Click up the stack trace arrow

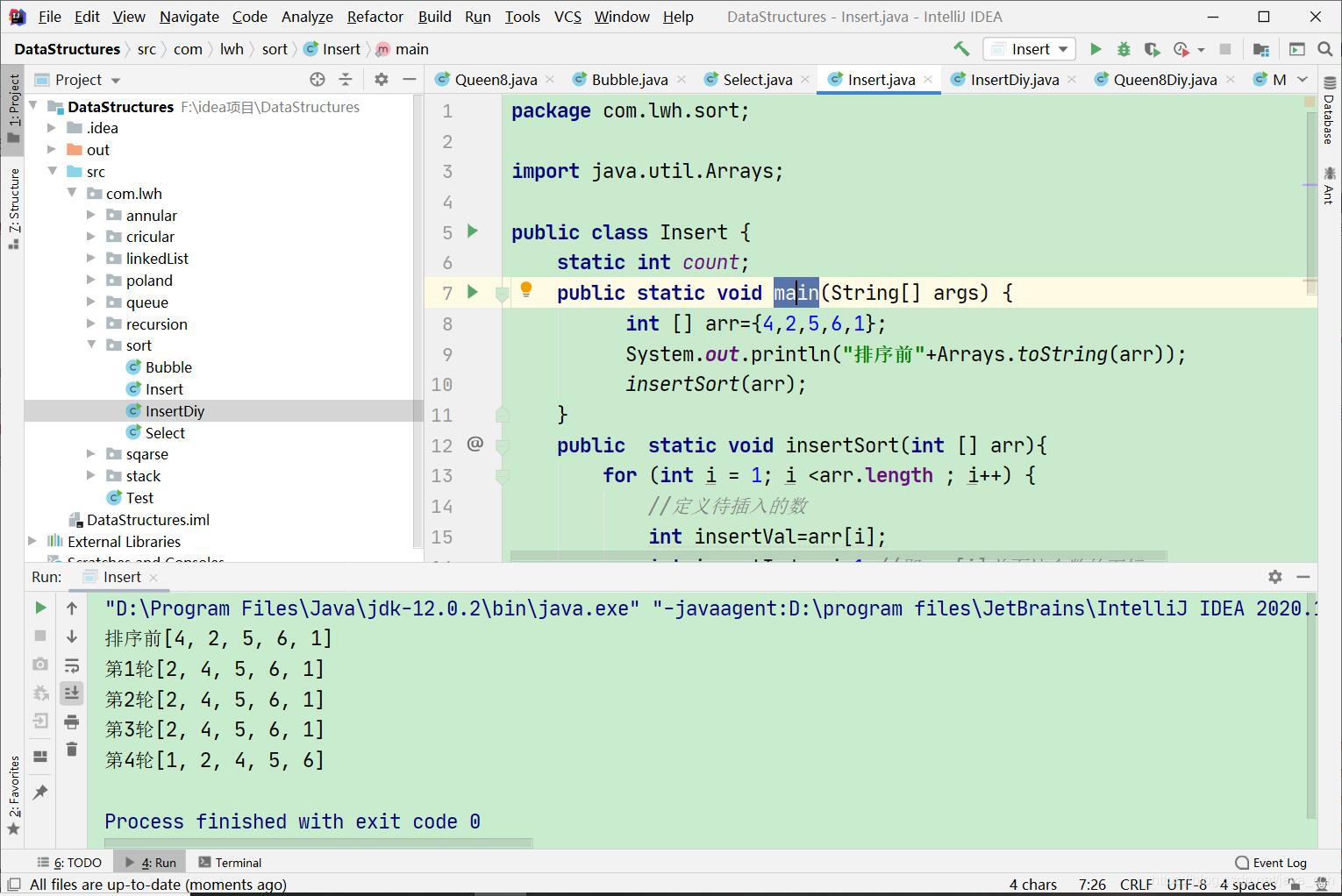(x=72, y=608)
